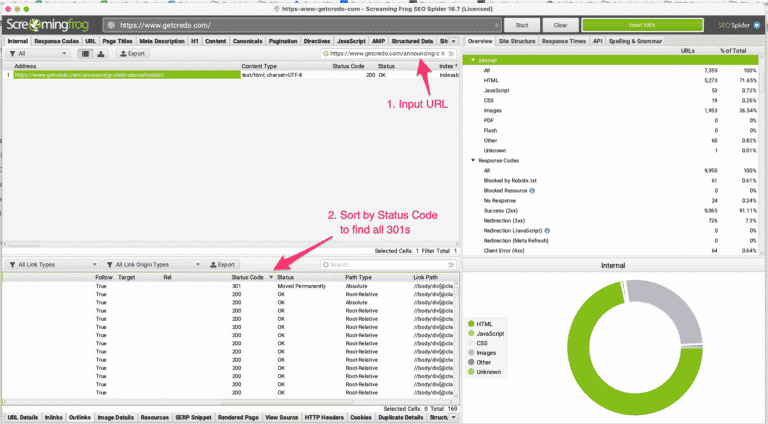Clear the main URL bar with the X icon
Screen dimensions: 768x424
tap(497, 25)
